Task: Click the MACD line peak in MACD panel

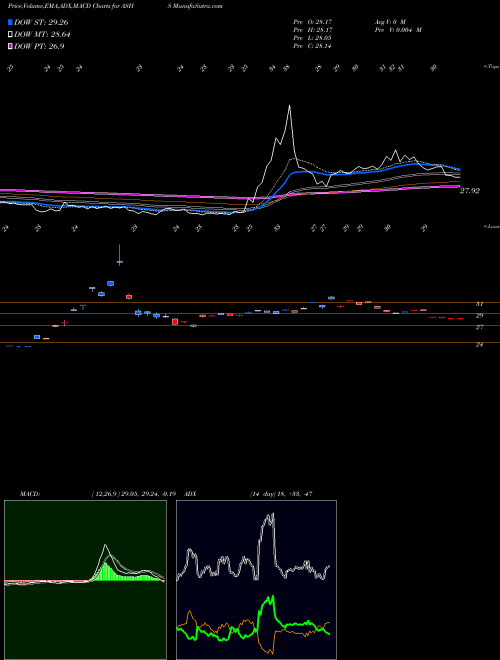Action: pyautogui.click(x=105, y=546)
